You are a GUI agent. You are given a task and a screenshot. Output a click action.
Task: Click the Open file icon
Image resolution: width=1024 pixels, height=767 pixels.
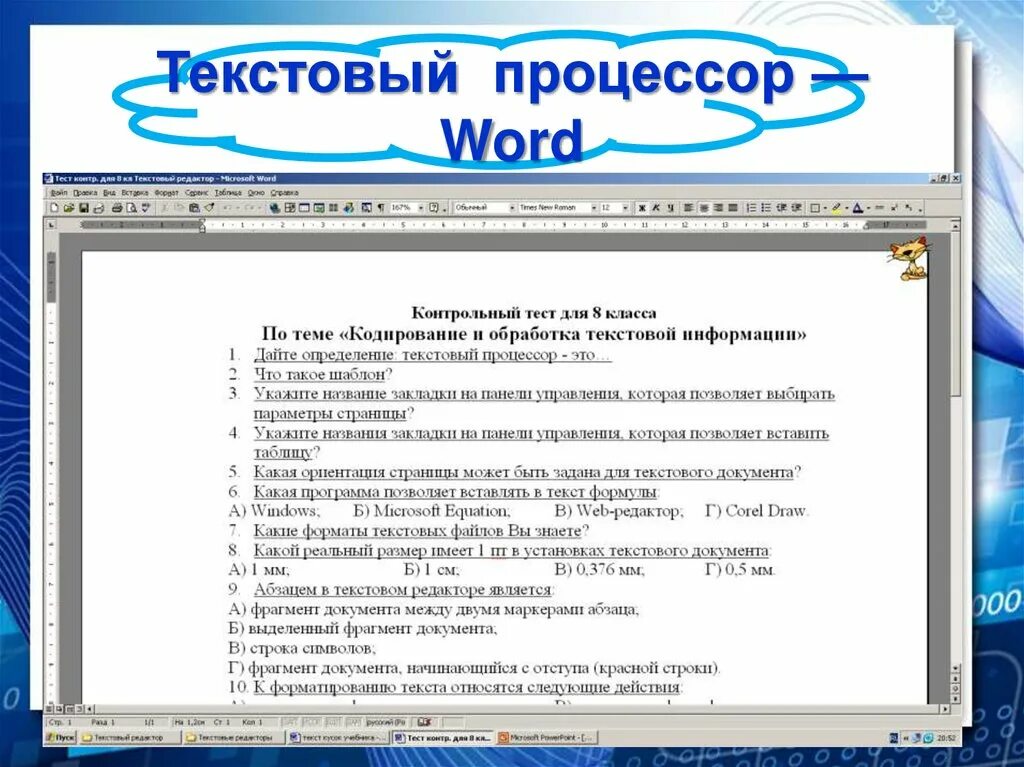click(x=69, y=208)
